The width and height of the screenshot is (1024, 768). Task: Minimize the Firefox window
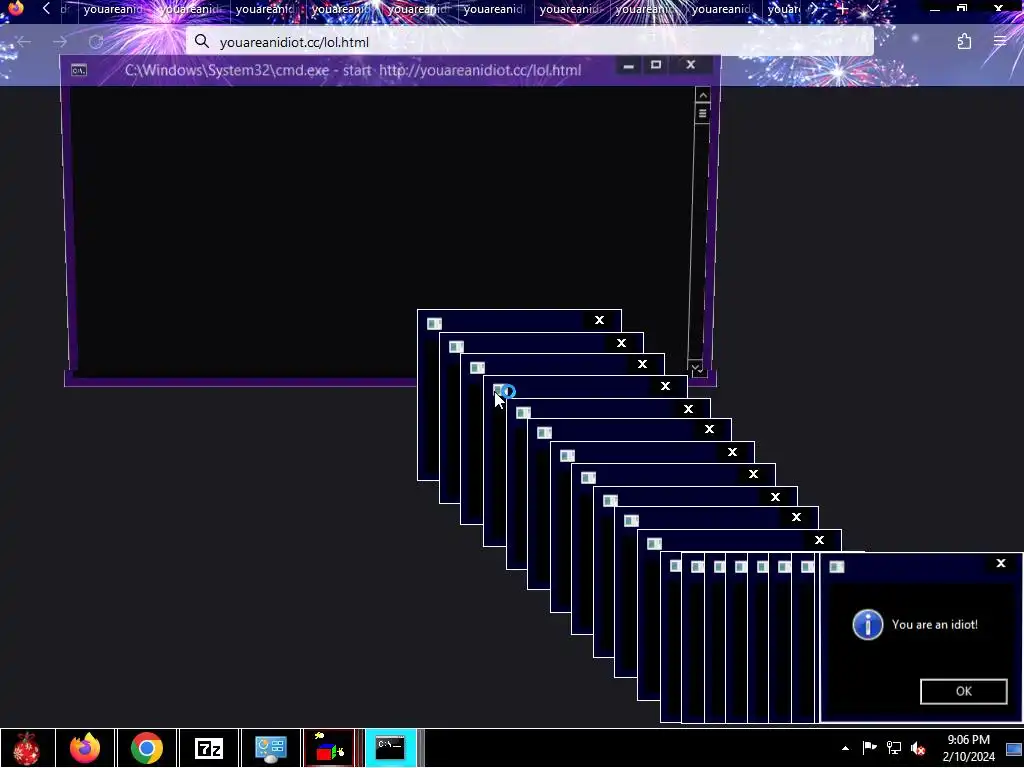tap(935, 9)
